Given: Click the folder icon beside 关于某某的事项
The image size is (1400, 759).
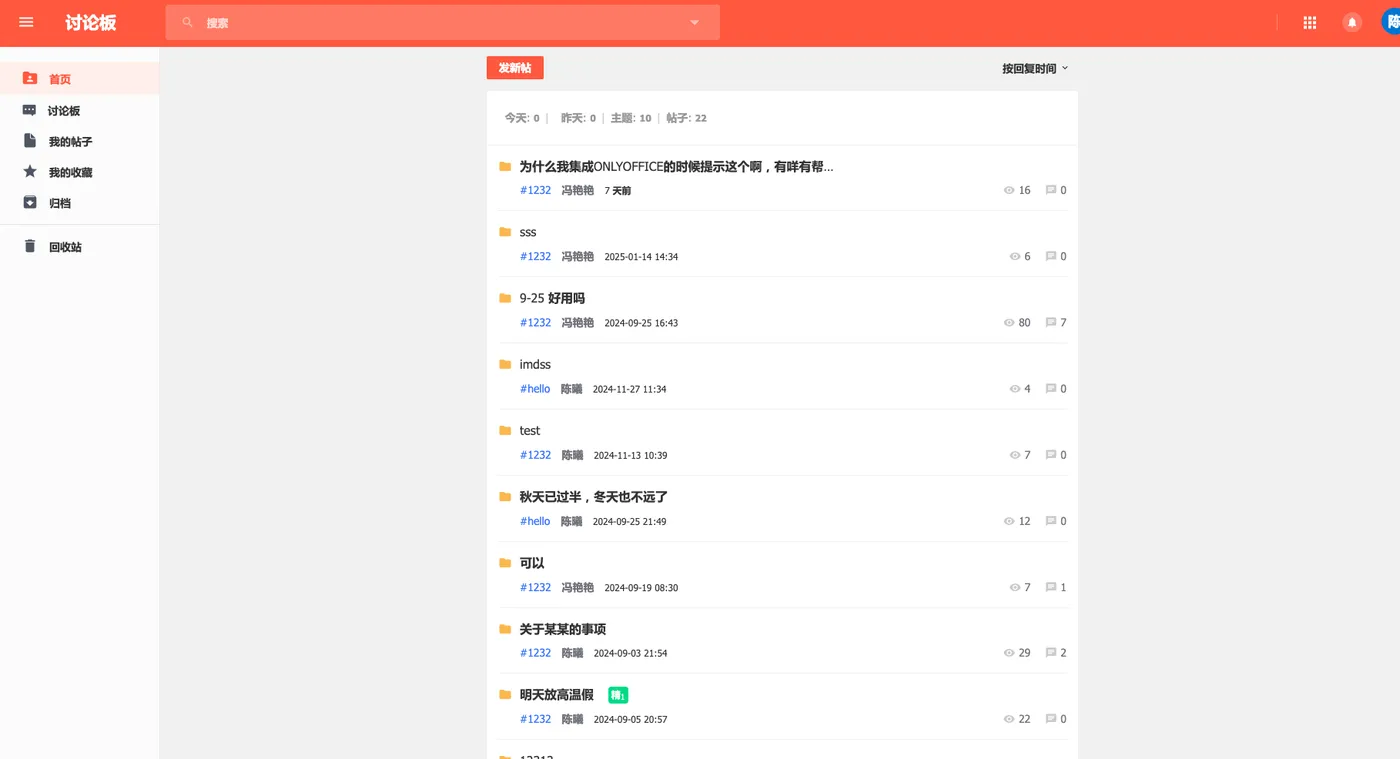Looking at the screenshot, I should (x=505, y=629).
